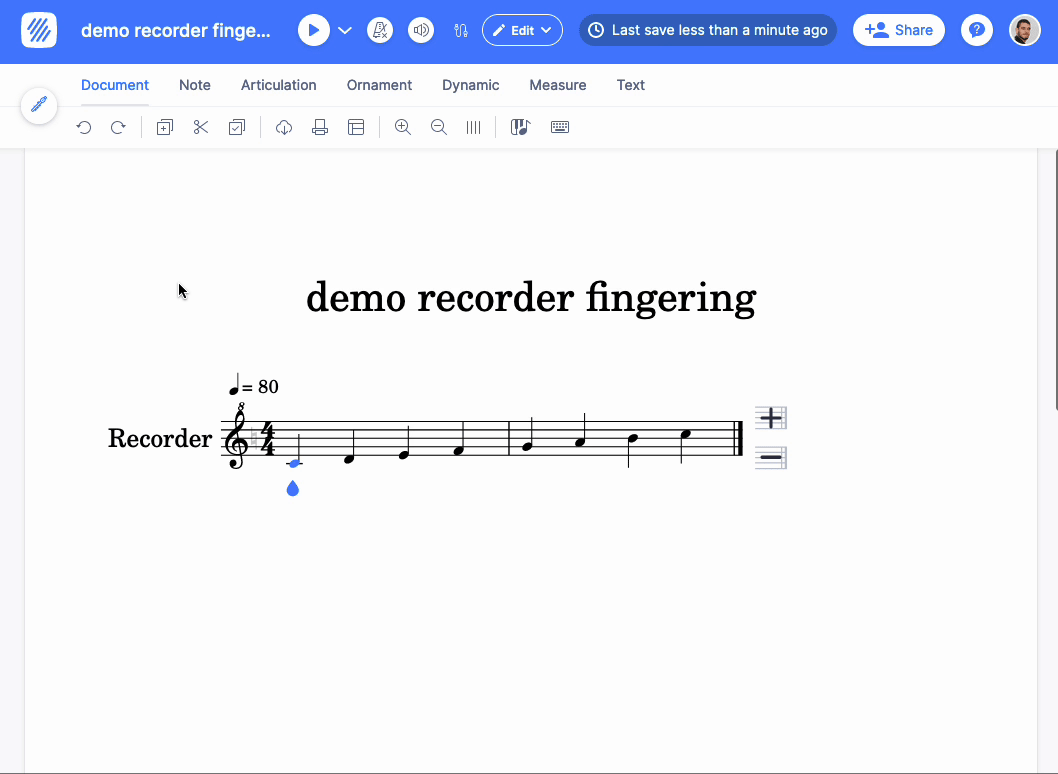This screenshot has height=774, width=1058.
Task: Click the print icon
Action: click(320, 127)
